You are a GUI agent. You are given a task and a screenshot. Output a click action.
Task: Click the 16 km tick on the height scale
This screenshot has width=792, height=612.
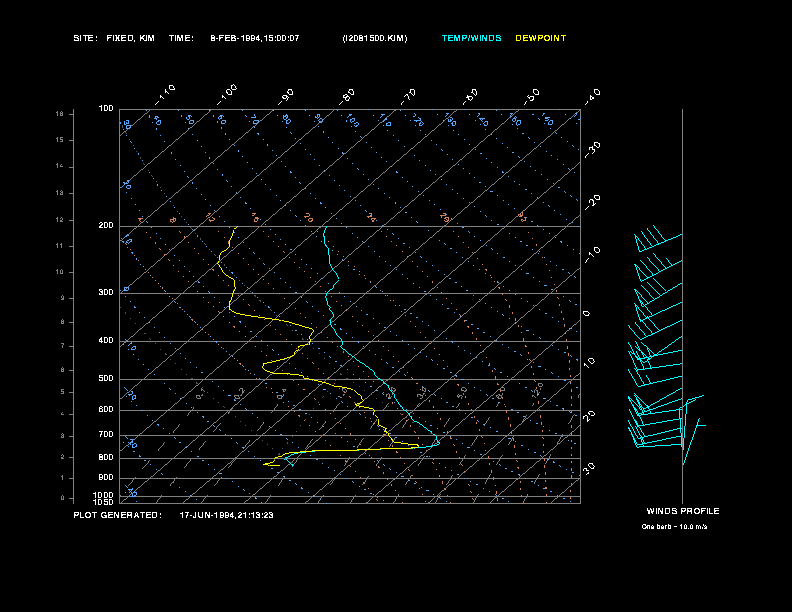tap(60, 114)
